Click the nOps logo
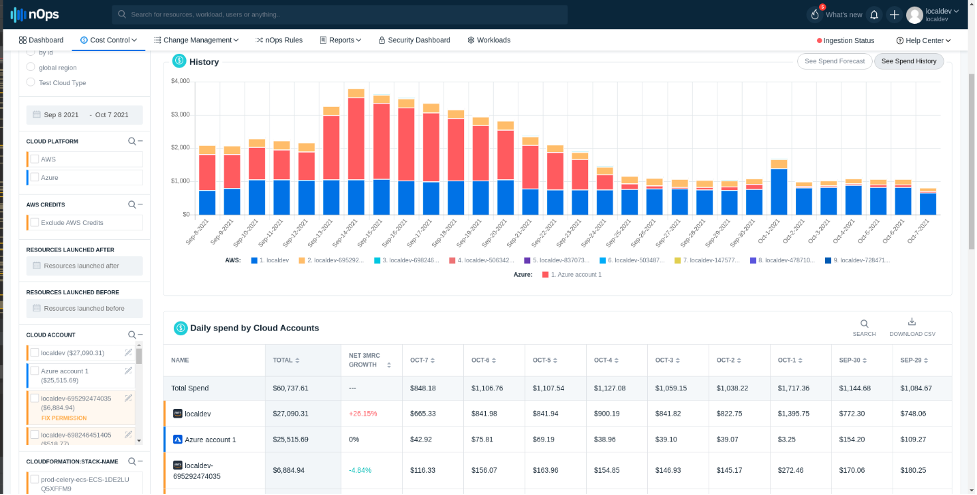The image size is (977, 495). [x=36, y=14]
